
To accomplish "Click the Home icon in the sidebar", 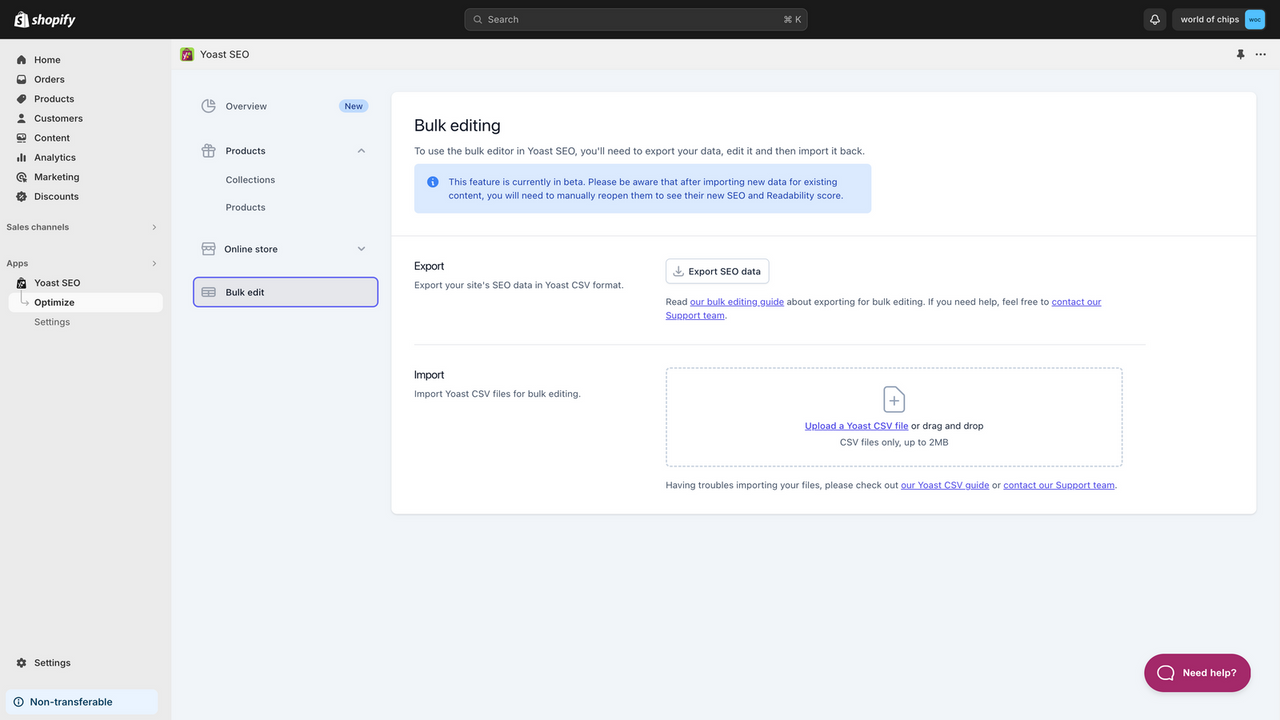I will [x=21, y=60].
